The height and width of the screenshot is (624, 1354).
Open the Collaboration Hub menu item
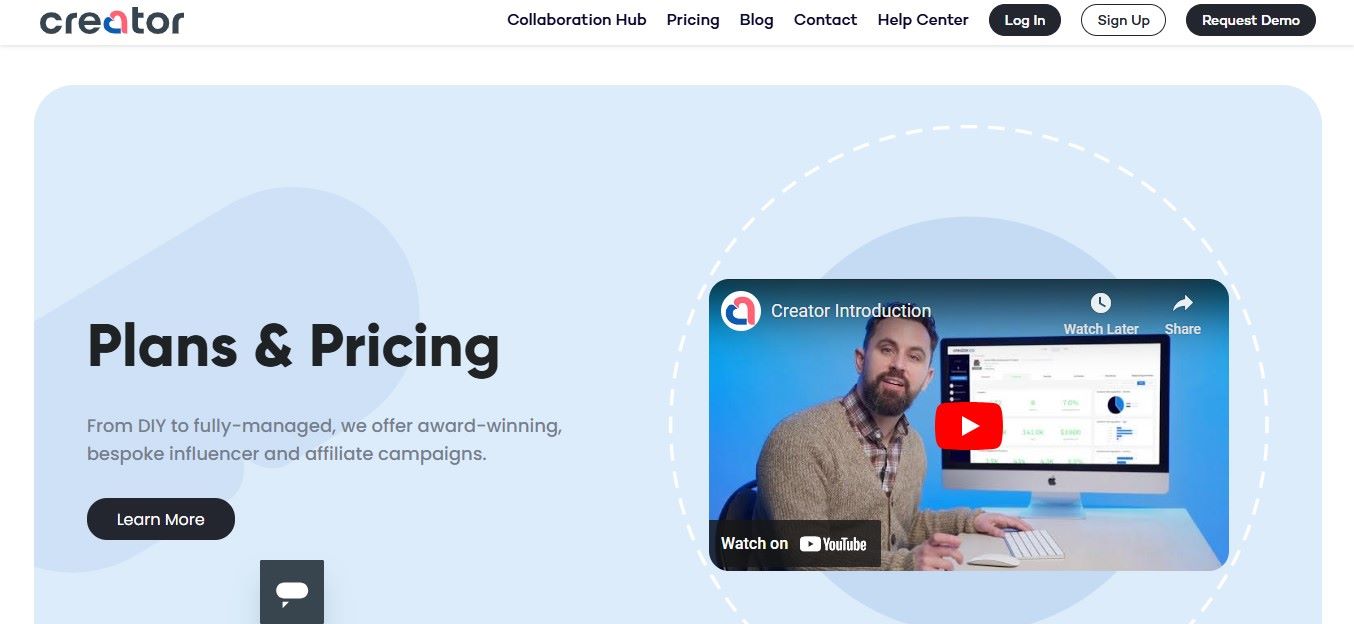coord(577,20)
